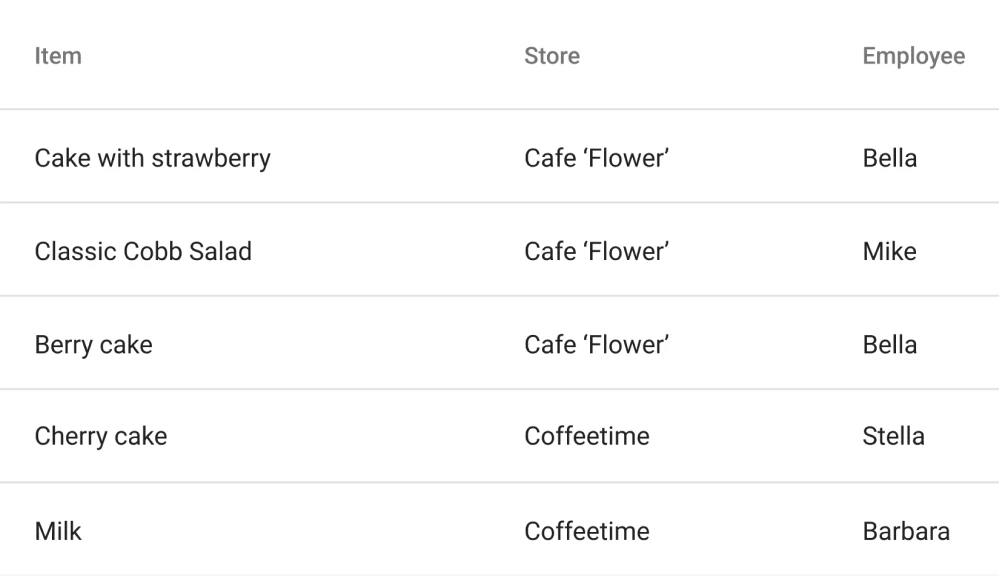Click the Cherry cake item cell

pyautogui.click(x=100, y=437)
